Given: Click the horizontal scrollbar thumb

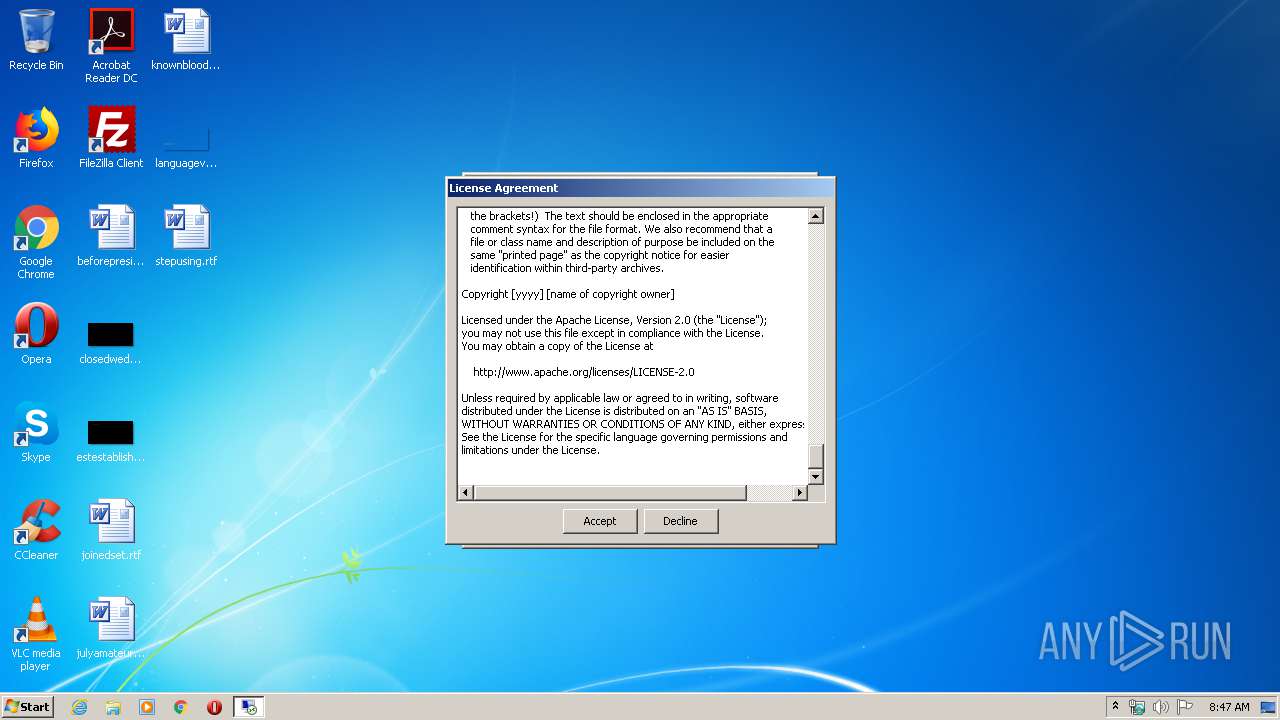Looking at the screenshot, I should pyautogui.click(x=610, y=493).
